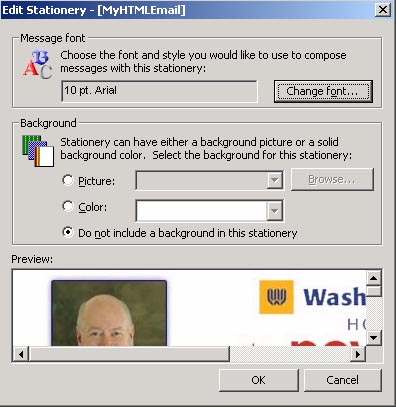Select the Color radio button
The image size is (396, 408).
[x=68, y=206]
